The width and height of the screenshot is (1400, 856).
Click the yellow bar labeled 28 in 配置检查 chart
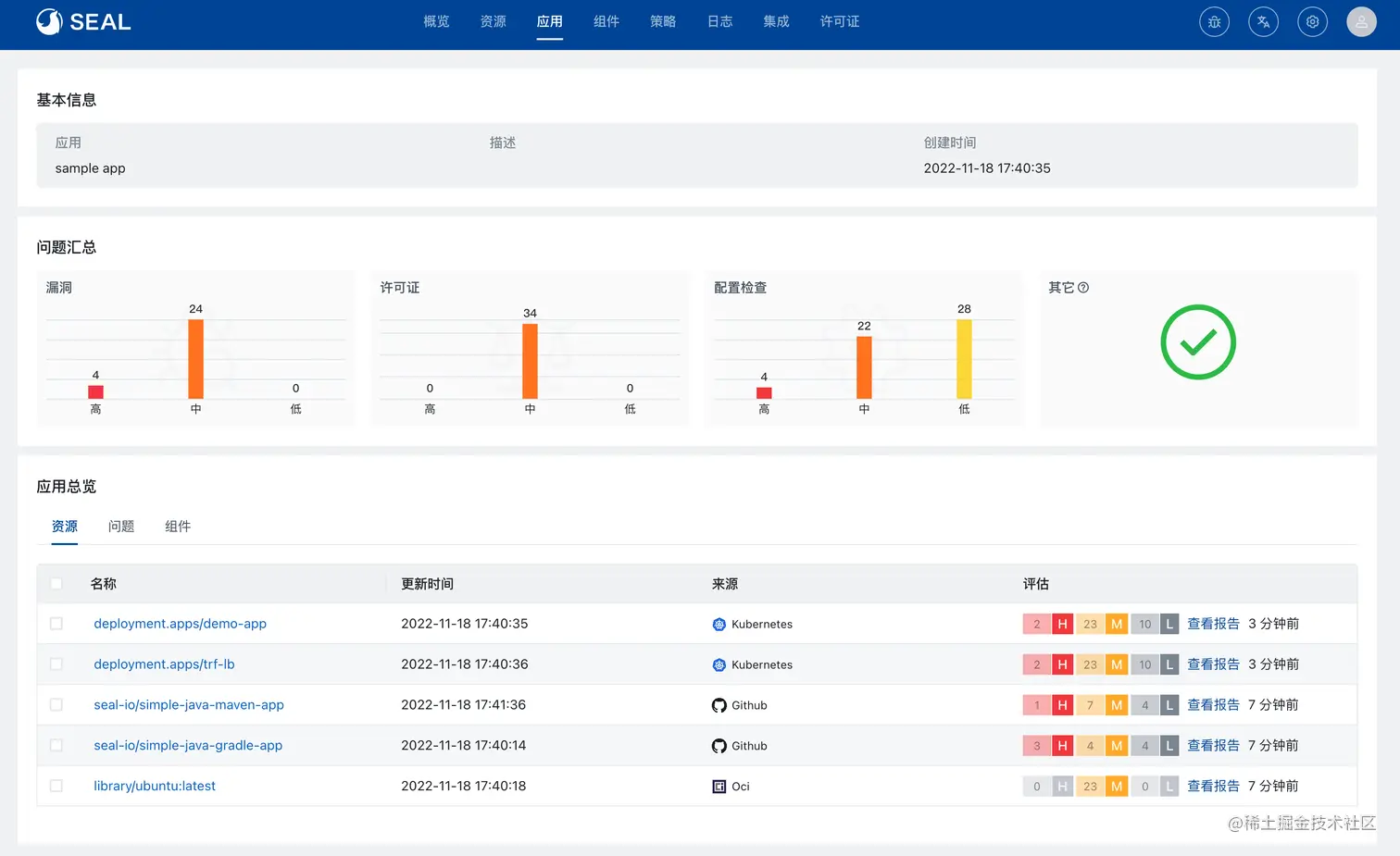(x=964, y=359)
